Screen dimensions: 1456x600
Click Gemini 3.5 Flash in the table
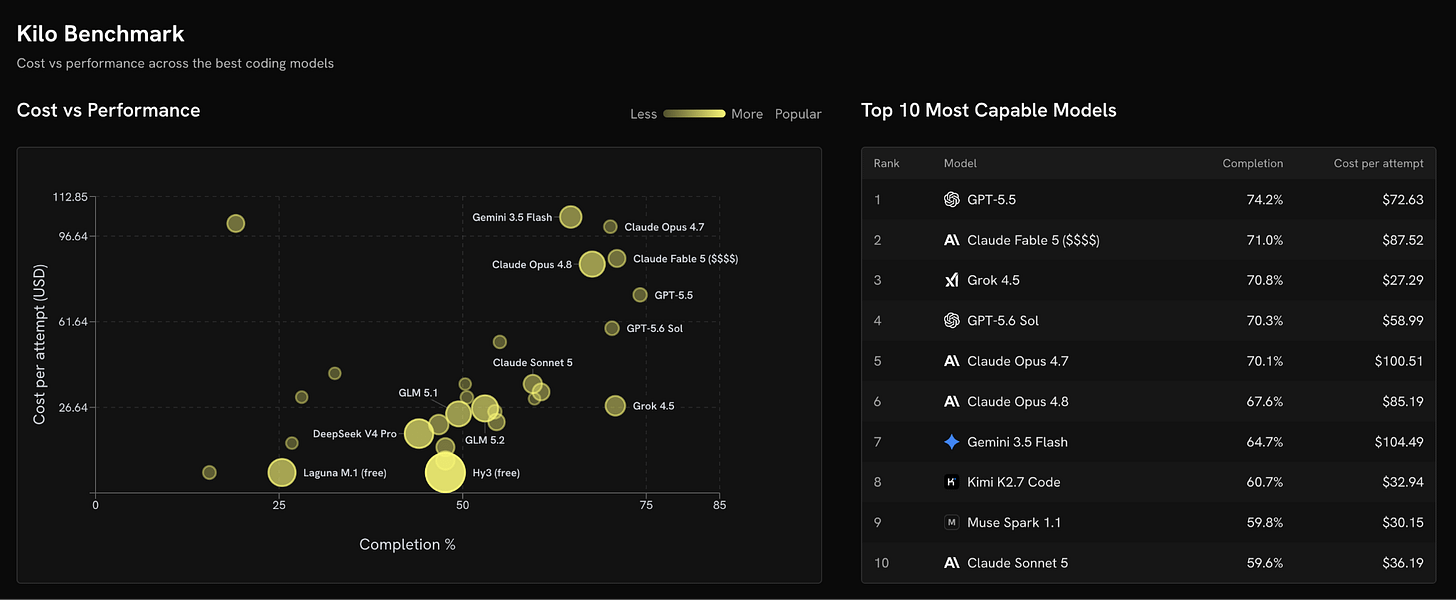[x=1017, y=441]
